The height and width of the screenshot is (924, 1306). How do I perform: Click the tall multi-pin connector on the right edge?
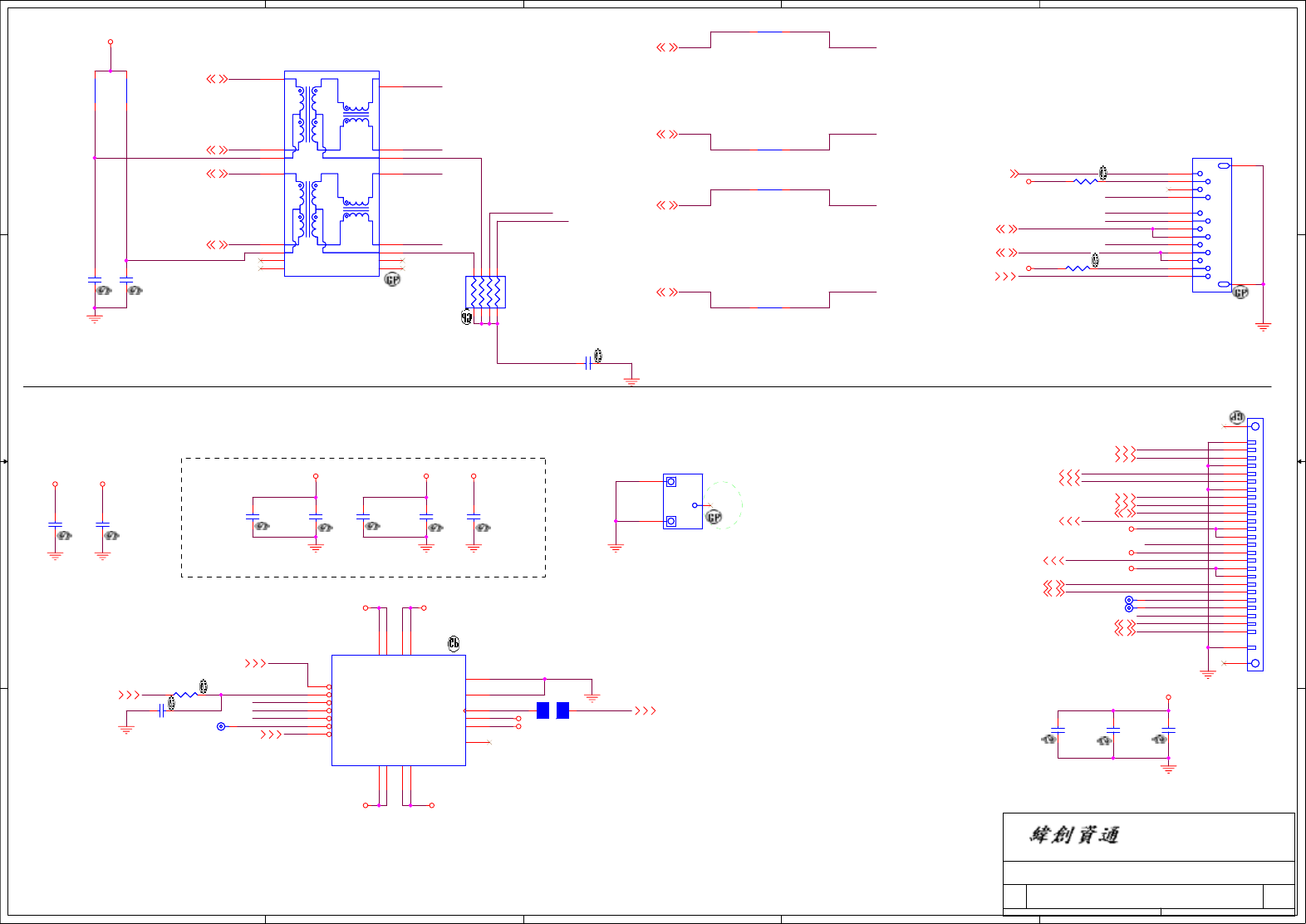1254,544
